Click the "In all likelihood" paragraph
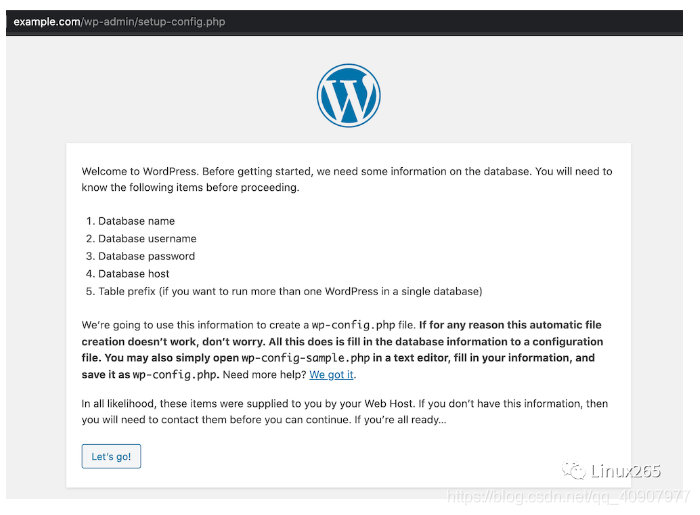Image resolution: width=700 pixels, height=515 pixels. tap(345, 411)
